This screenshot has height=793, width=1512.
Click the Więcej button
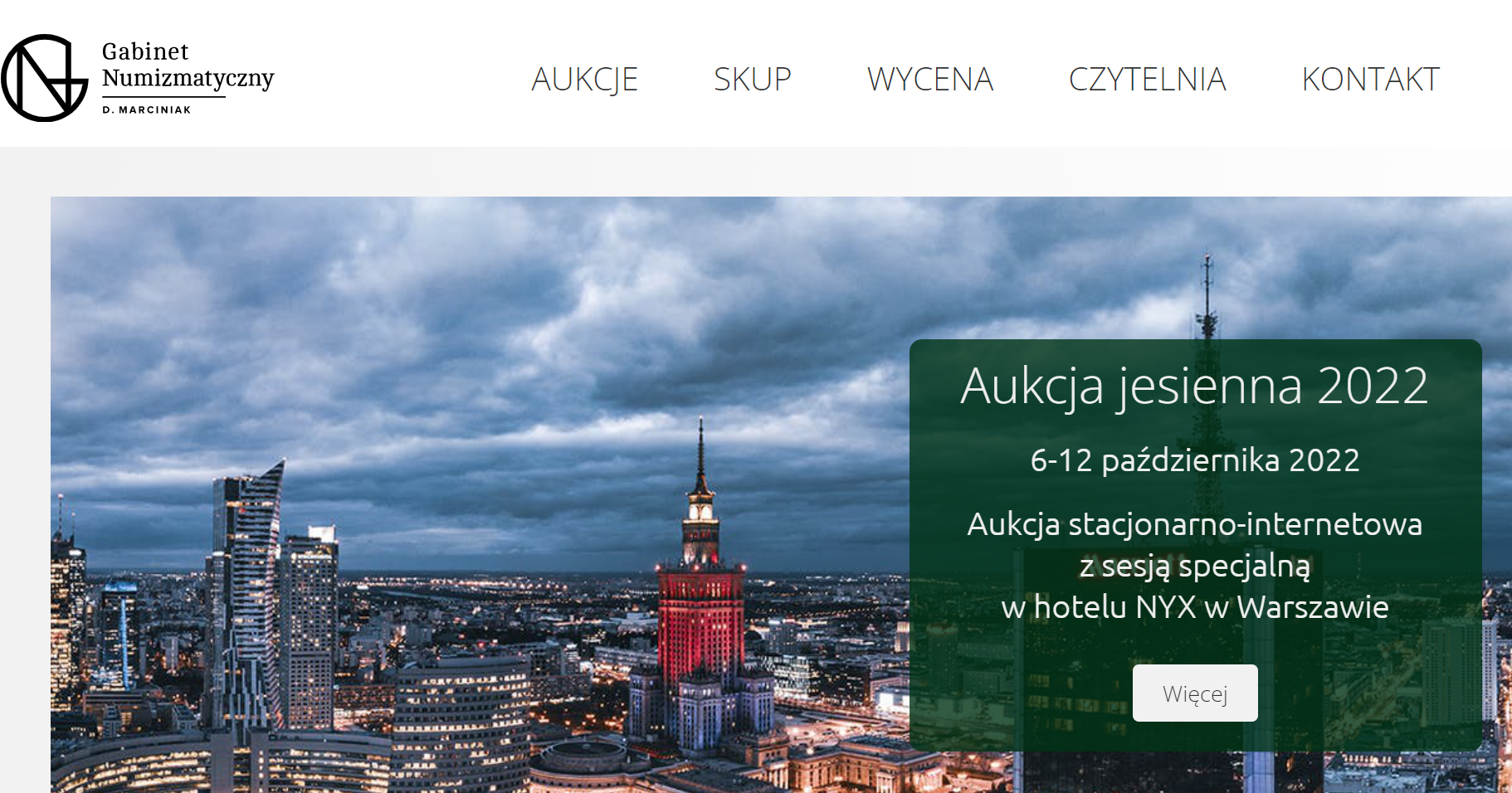click(1195, 693)
